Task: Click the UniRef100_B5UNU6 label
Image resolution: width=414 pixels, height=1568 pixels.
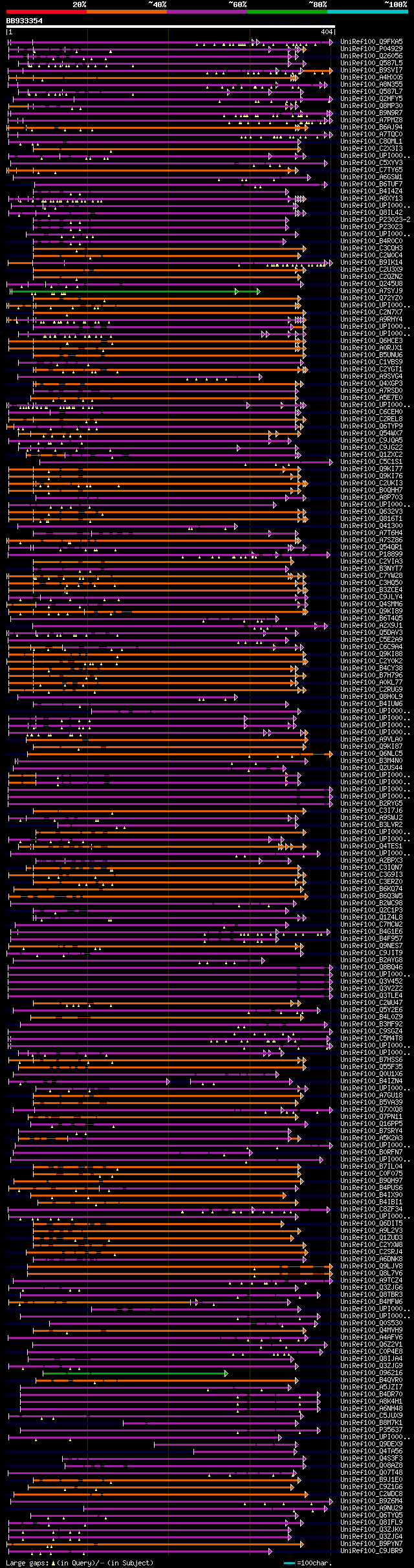Action: point(371,355)
